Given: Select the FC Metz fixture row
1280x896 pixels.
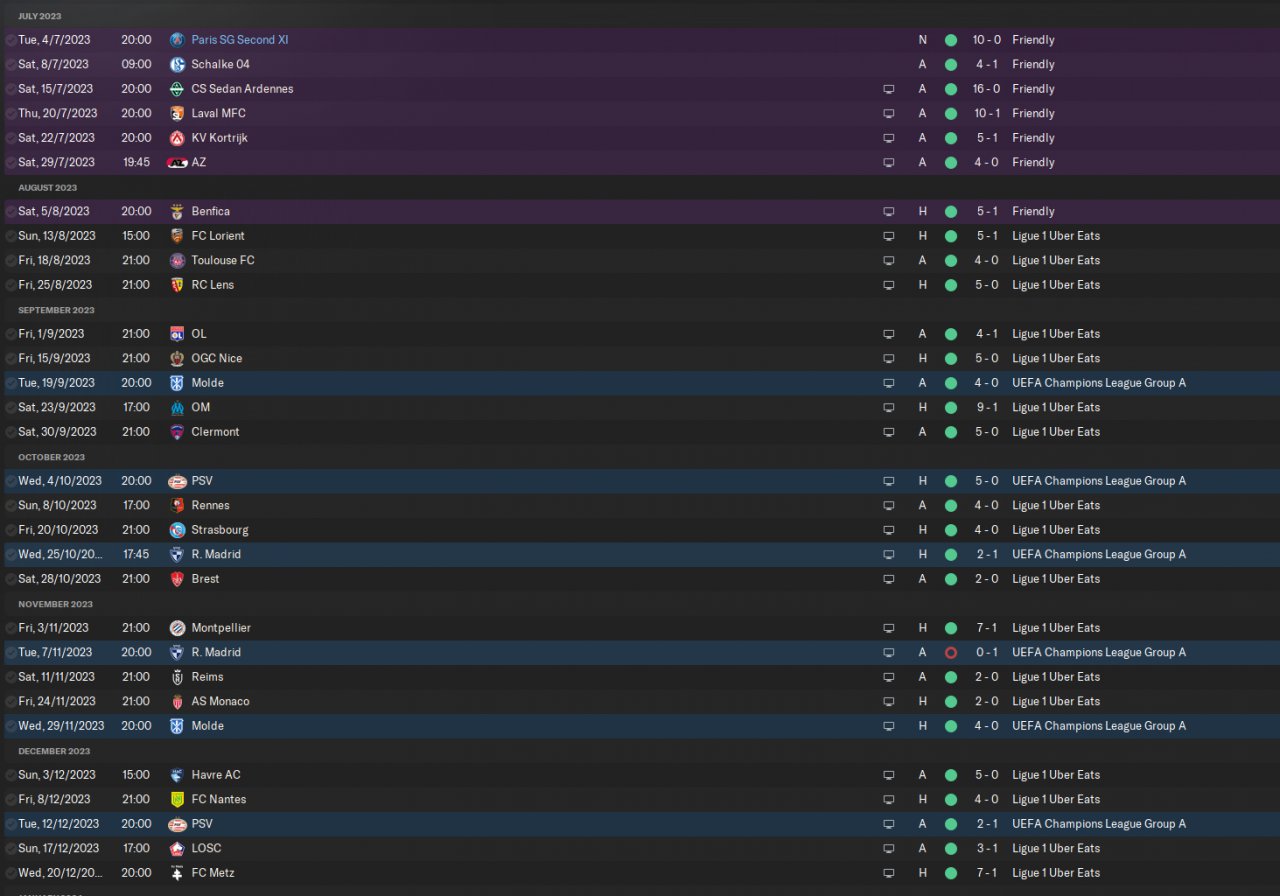Looking at the screenshot, I should click(500, 873).
